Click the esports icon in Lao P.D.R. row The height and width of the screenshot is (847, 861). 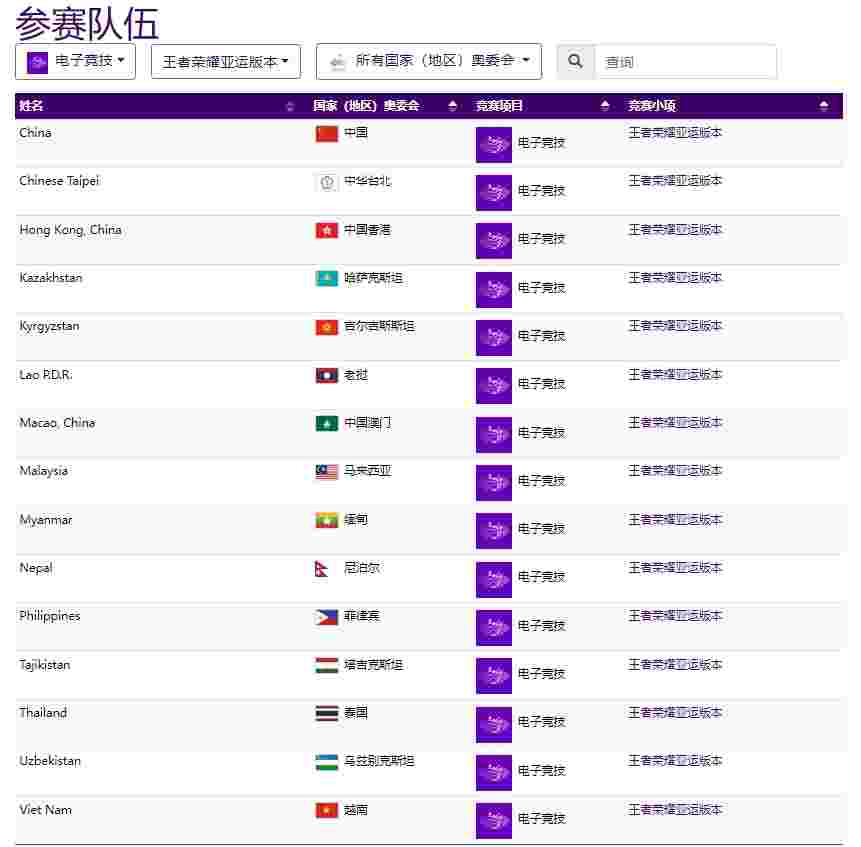pyautogui.click(x=494, y=386)
